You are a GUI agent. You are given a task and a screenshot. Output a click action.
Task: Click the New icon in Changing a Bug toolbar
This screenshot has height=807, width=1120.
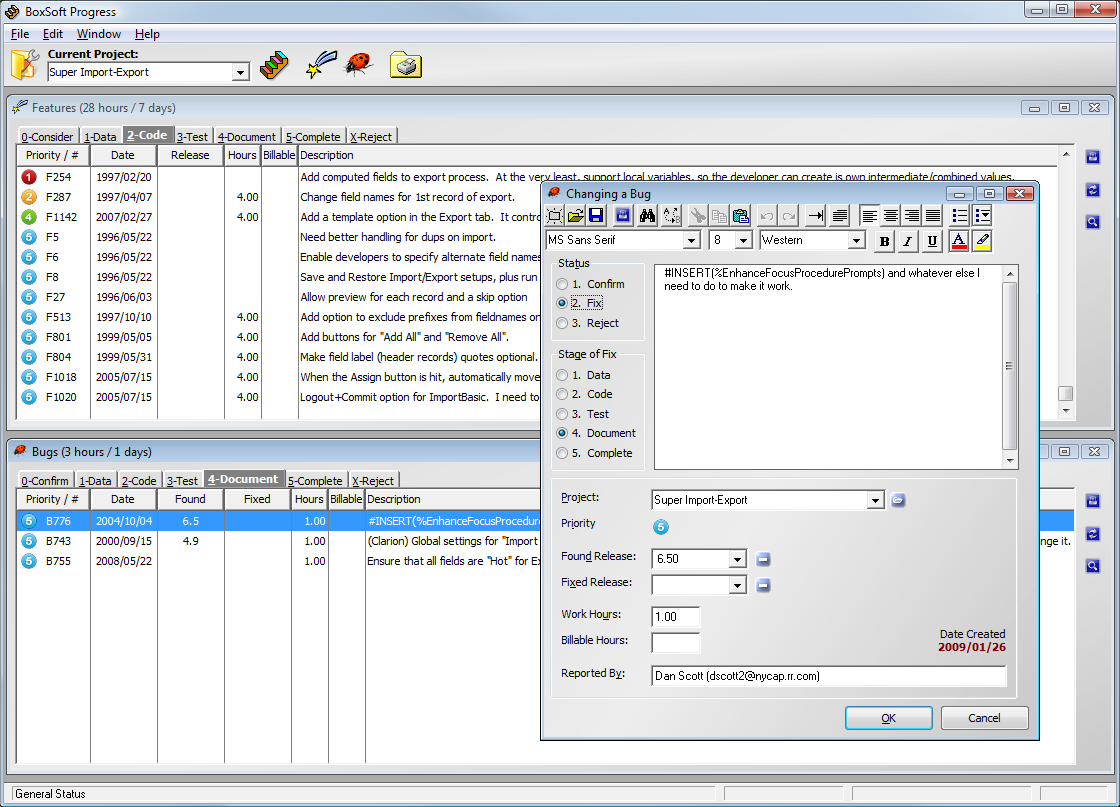[x=554, y=216]
